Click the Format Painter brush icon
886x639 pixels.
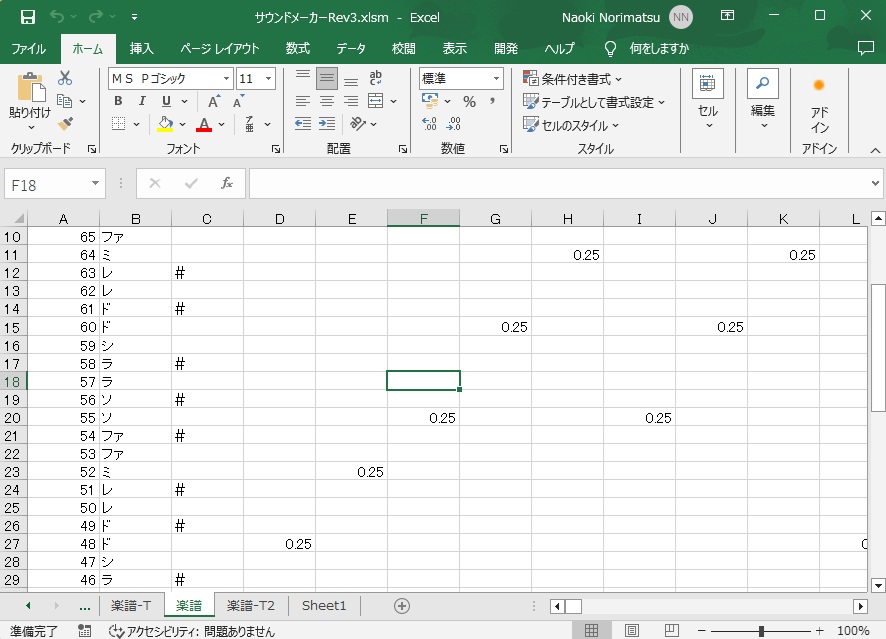pyautogui.click(x=66, y=124)
